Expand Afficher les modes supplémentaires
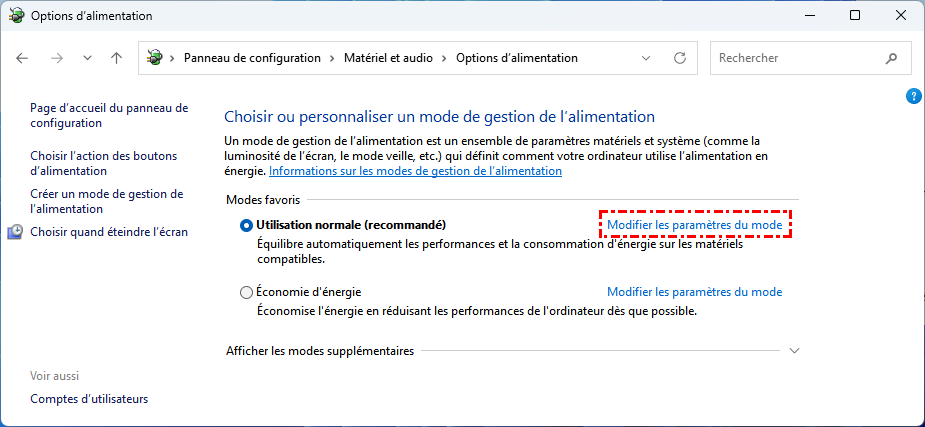 click(x=795, y=351)
